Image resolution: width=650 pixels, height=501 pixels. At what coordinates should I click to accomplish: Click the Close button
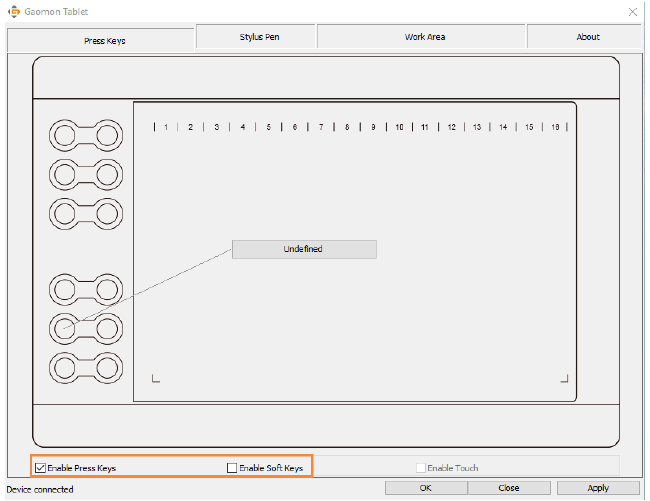coord(509,488)
